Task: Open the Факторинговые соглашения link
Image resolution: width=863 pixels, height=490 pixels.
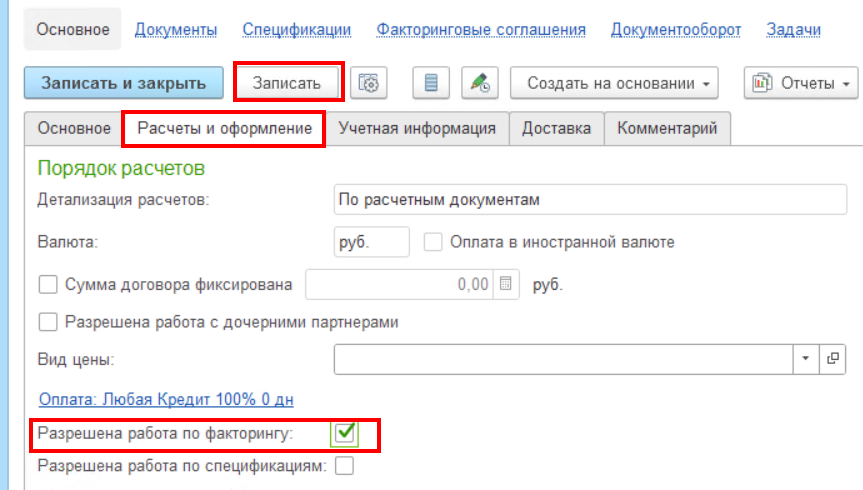Action: (x=481, y=30)
